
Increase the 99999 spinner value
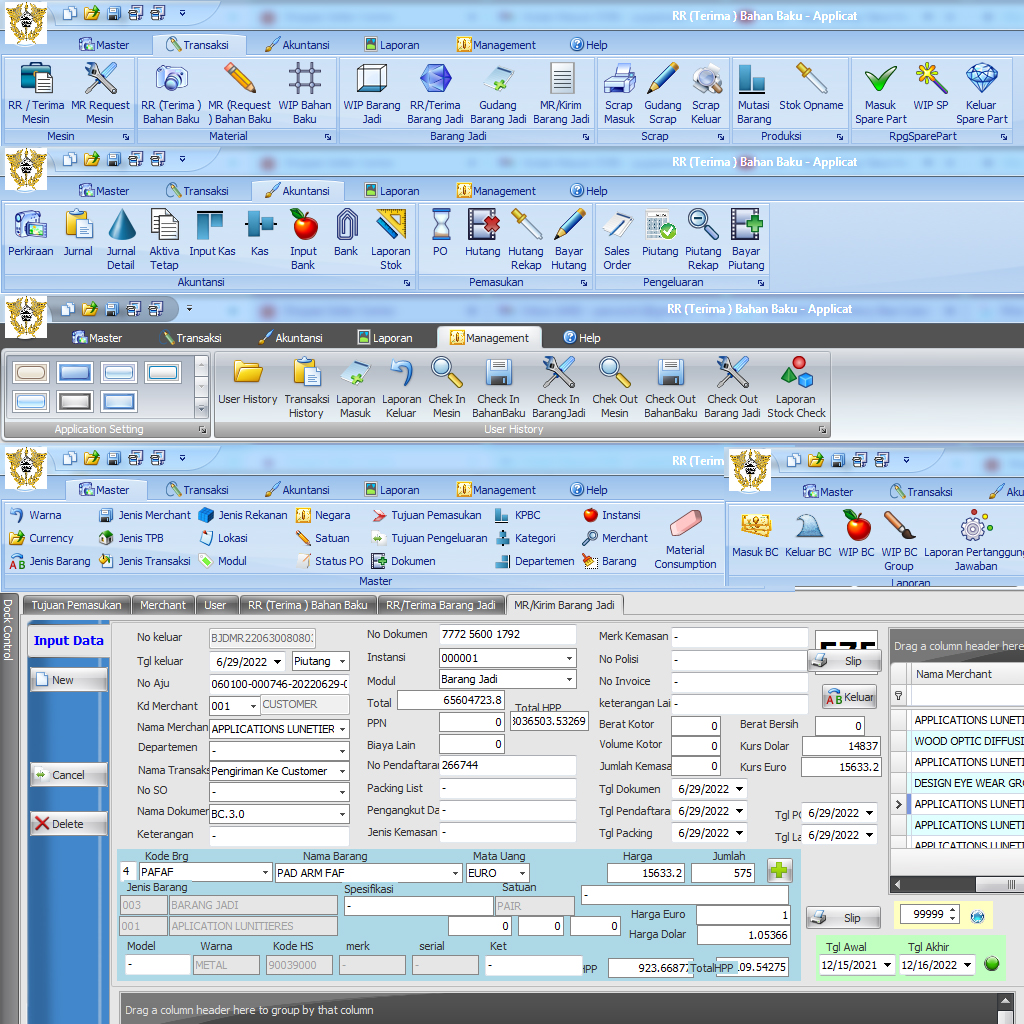952,910
